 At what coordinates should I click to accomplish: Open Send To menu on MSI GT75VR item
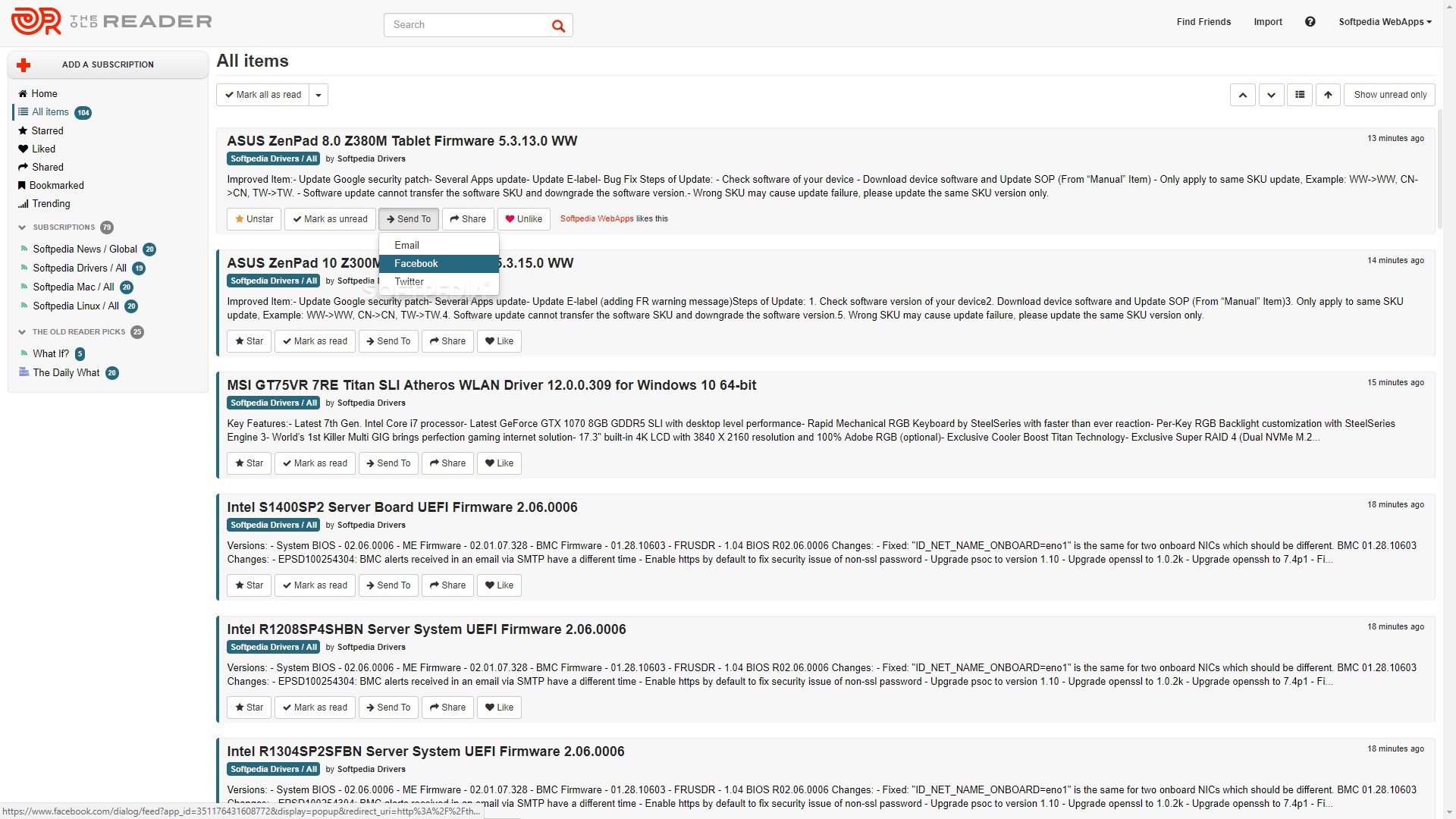point(388,463)
